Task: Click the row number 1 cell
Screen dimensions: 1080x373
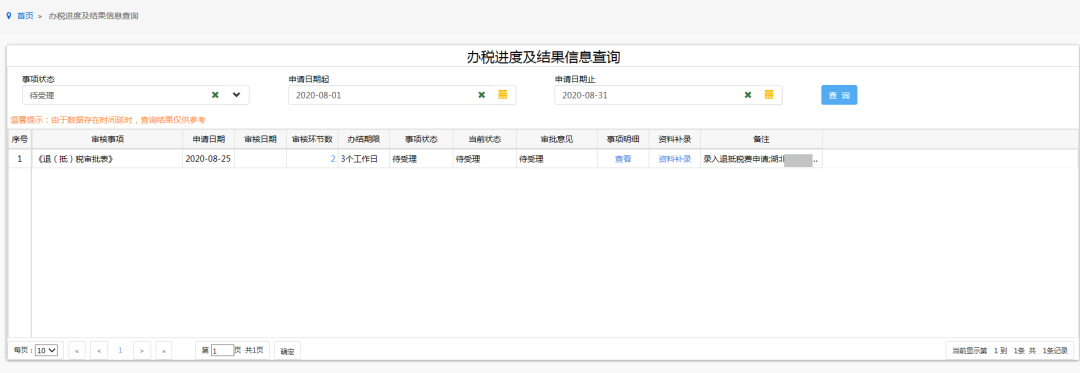Action: click(x=20, y=159)
